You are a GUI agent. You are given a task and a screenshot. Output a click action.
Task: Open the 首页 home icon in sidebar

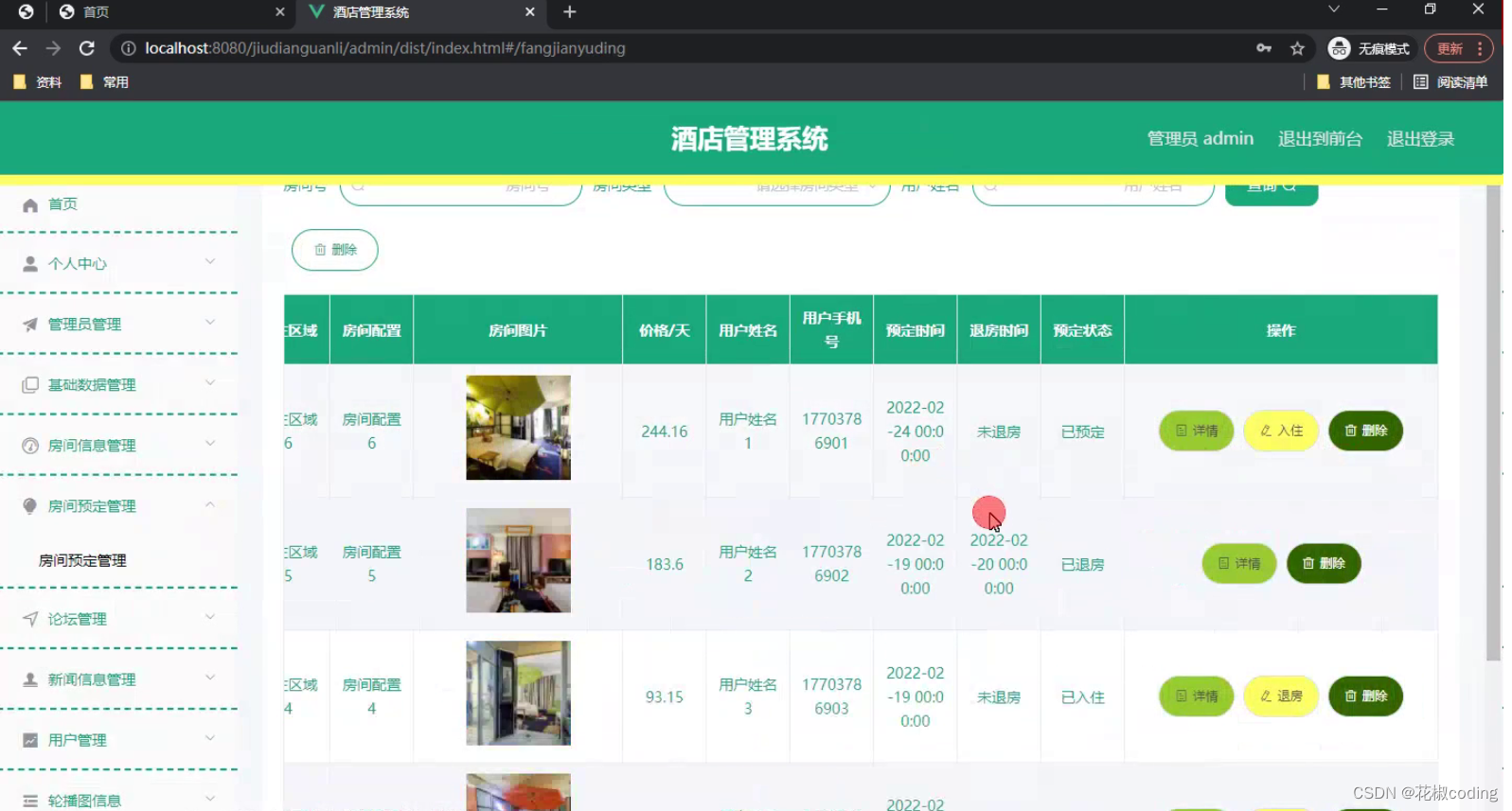30,205
